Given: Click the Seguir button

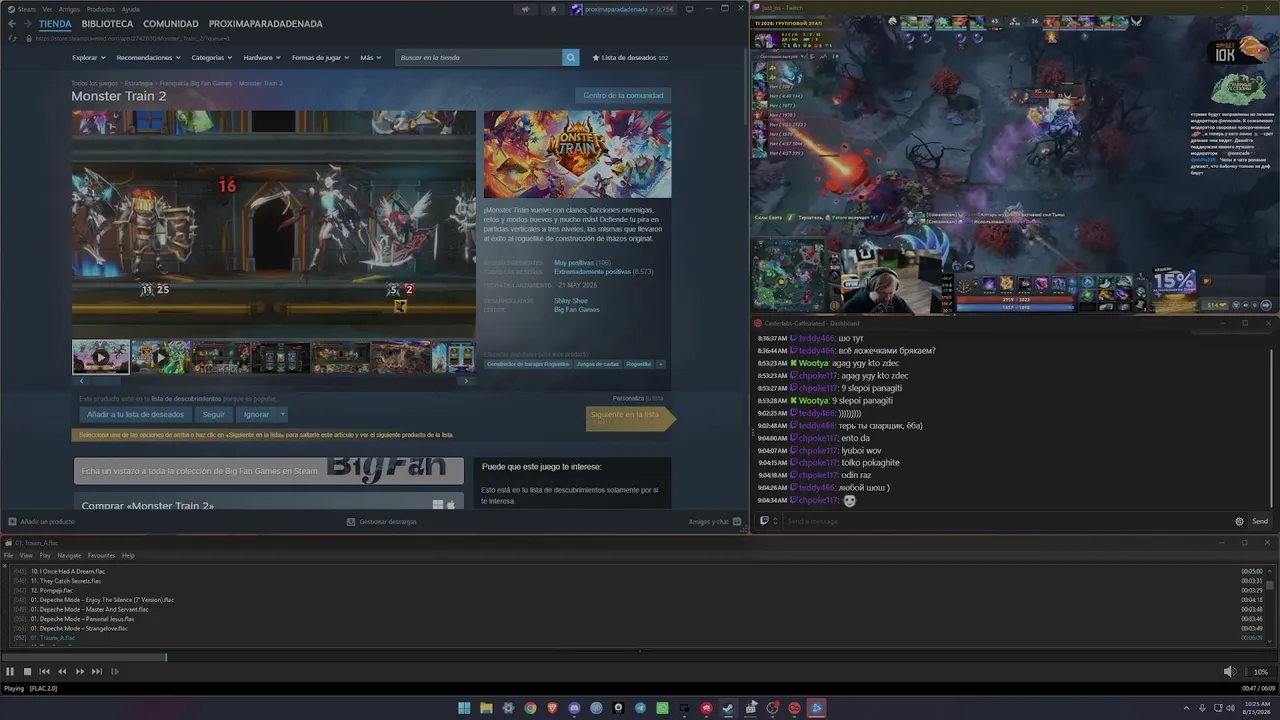Looking at the screenshot, I should coord(214,414).
